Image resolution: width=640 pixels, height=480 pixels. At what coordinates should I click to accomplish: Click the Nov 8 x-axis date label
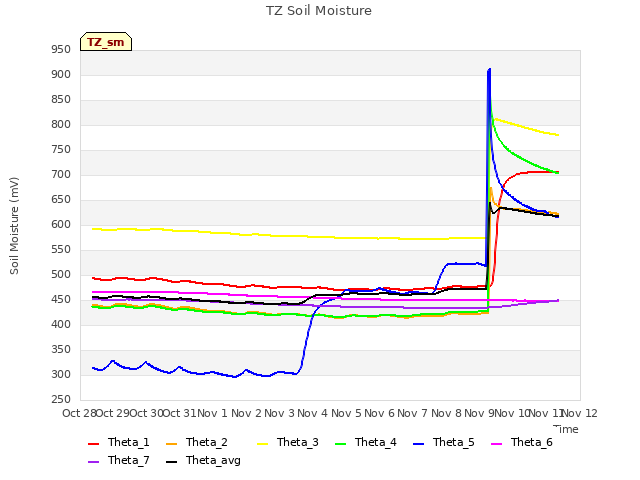pyautogui.click(x=446, y=413)
